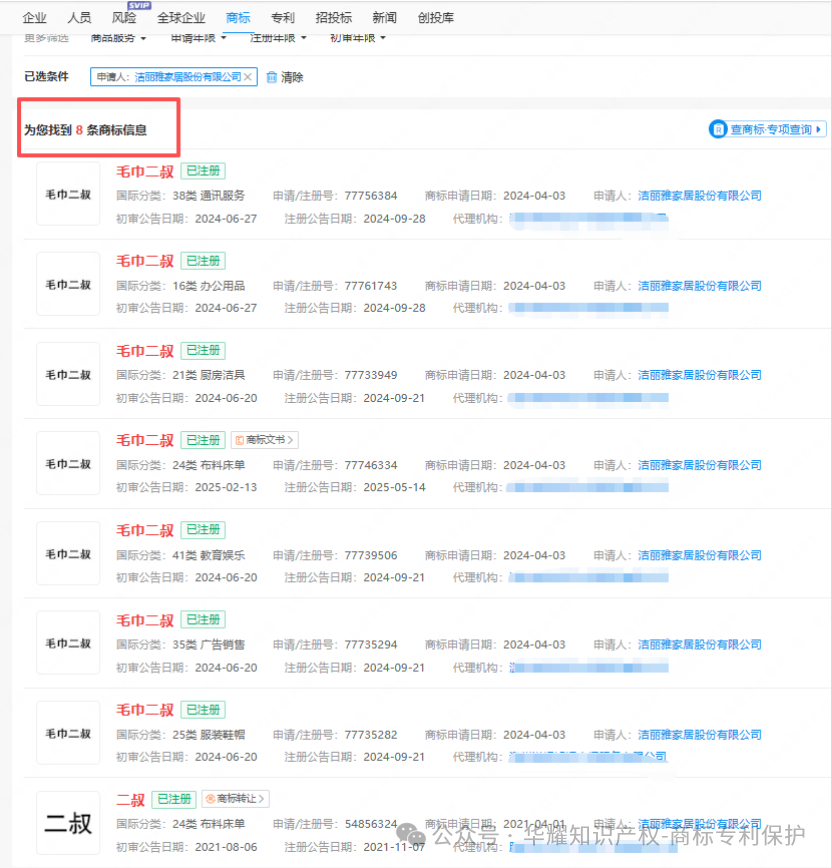Click 已注册 status badge on 二叔 entry
The width and height of the screenshot is (832, 868).
tap(174, 799)
